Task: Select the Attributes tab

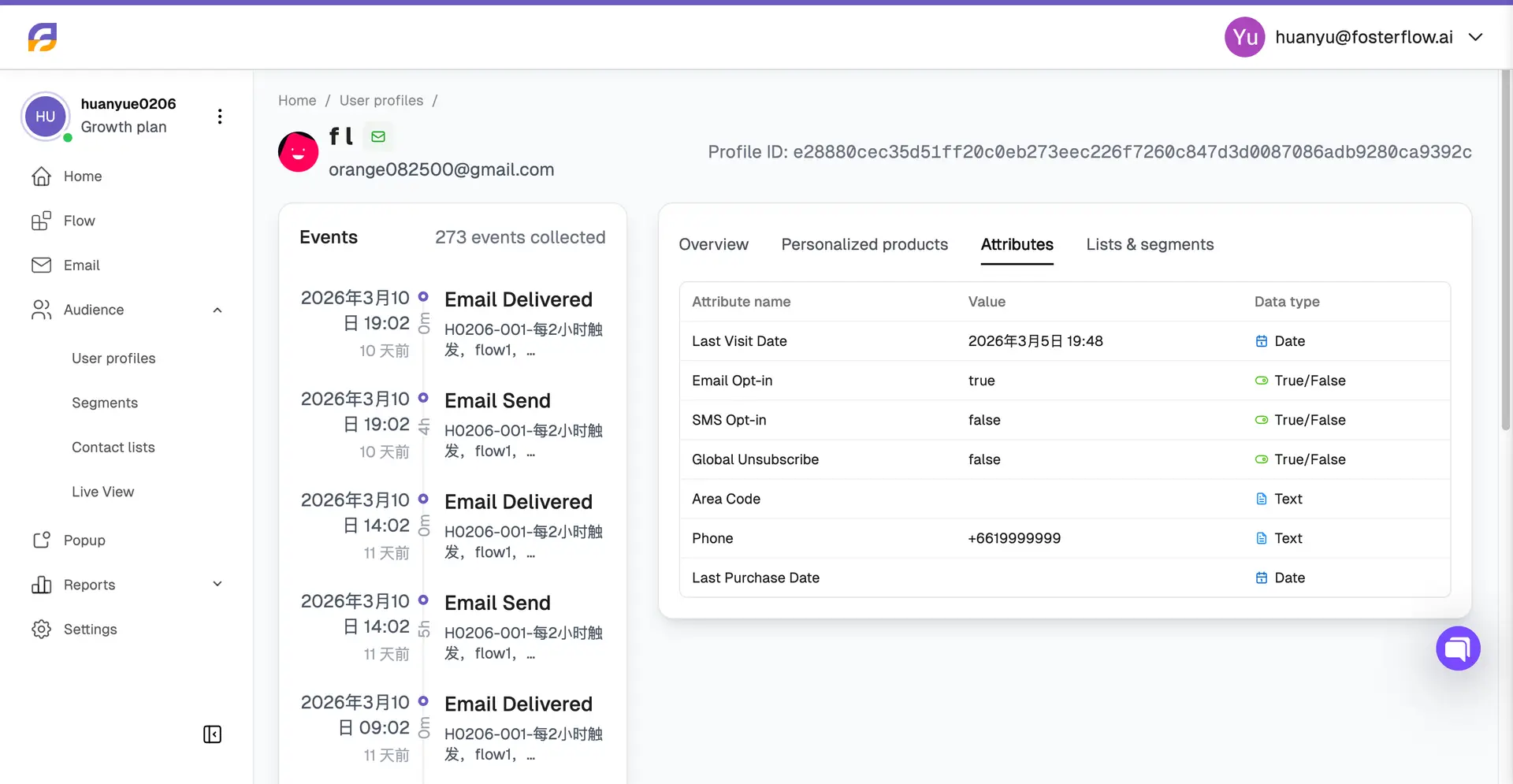Action: [1017, 244]
